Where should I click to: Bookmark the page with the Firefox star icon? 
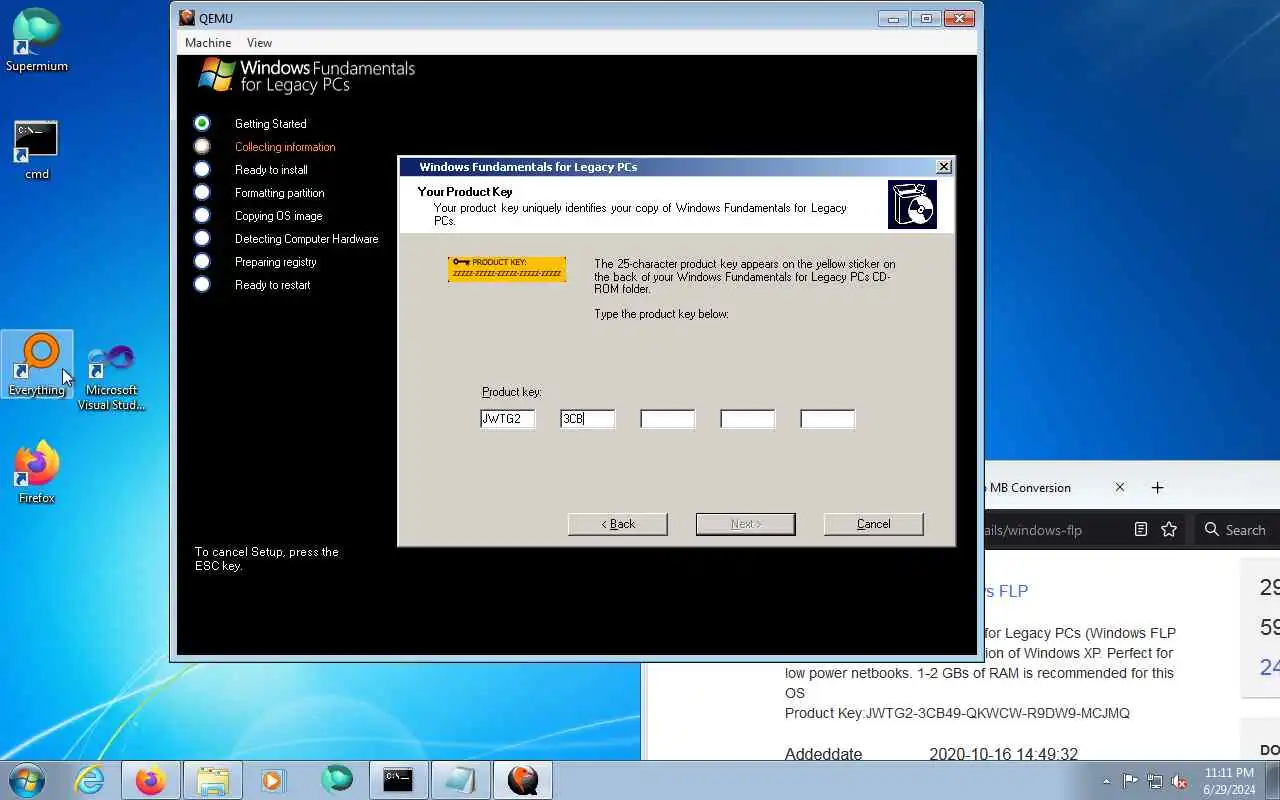pyautogui.click(x=1169, y=530)
